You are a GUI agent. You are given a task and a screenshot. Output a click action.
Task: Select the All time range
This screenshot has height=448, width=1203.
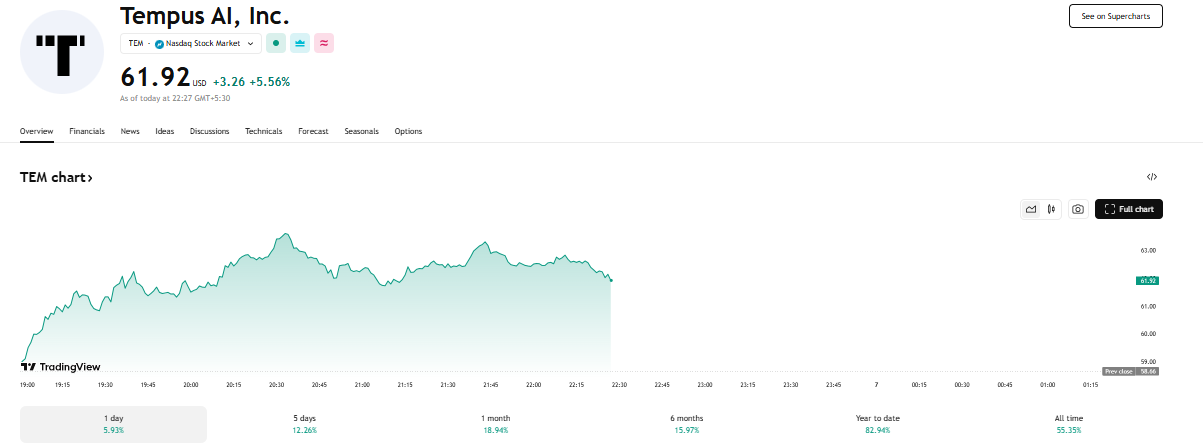pos(1068,424)
